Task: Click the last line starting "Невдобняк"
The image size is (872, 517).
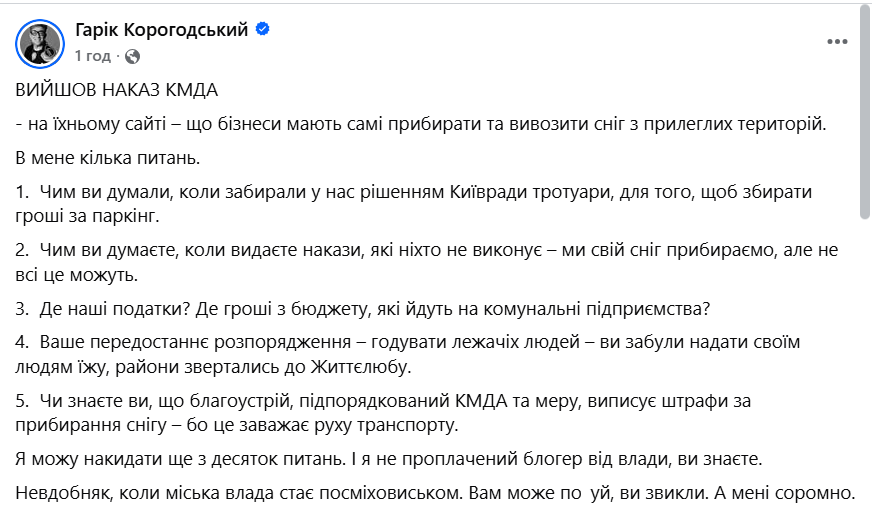Action: pos(436,493)
